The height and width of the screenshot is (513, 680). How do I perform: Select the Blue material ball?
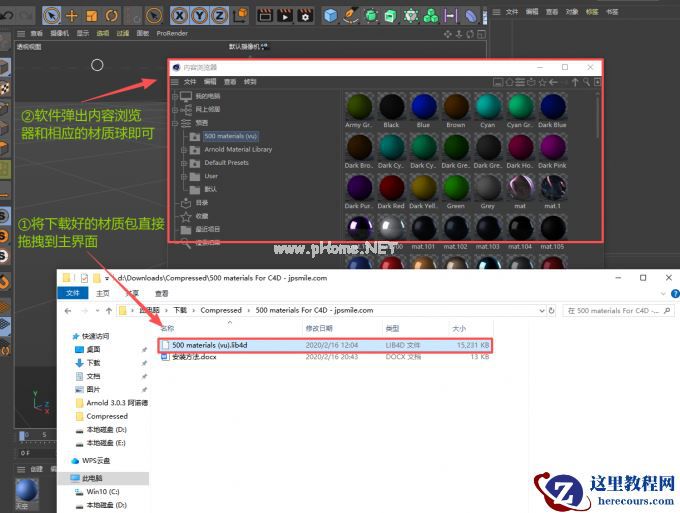click(423, 110)
